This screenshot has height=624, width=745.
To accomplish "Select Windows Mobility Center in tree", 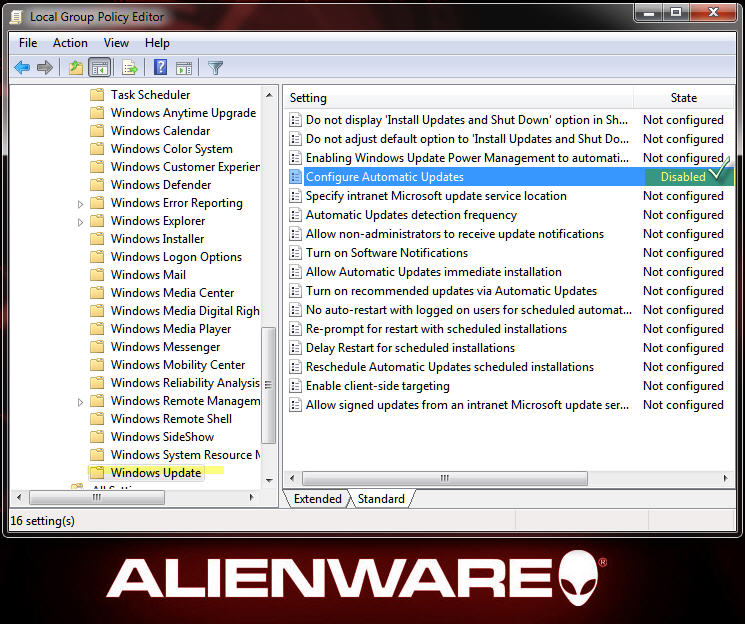I will (178, 365).
